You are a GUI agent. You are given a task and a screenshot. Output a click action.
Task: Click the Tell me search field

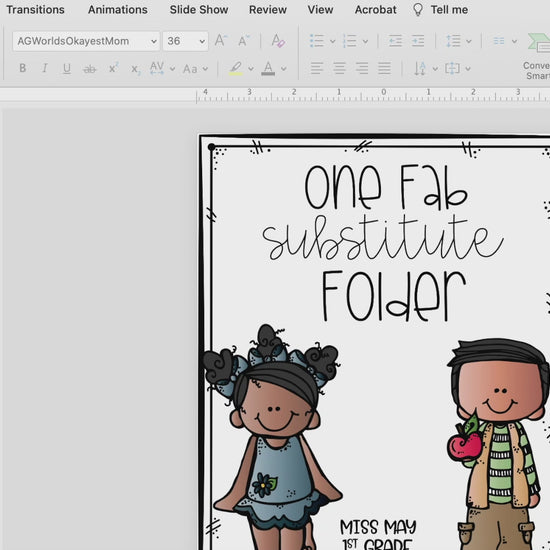[x=449, y=10]
